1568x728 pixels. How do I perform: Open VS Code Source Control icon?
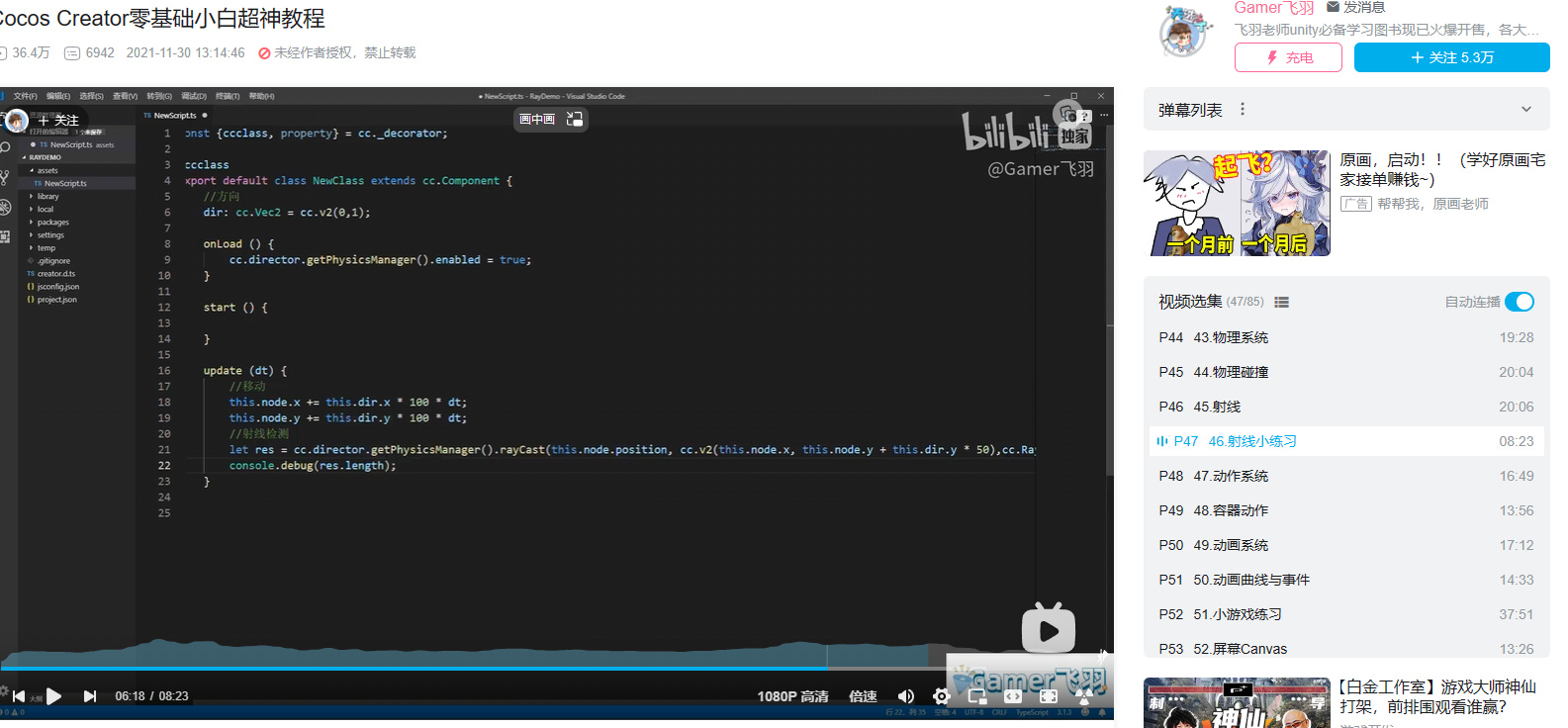[5, 177]
